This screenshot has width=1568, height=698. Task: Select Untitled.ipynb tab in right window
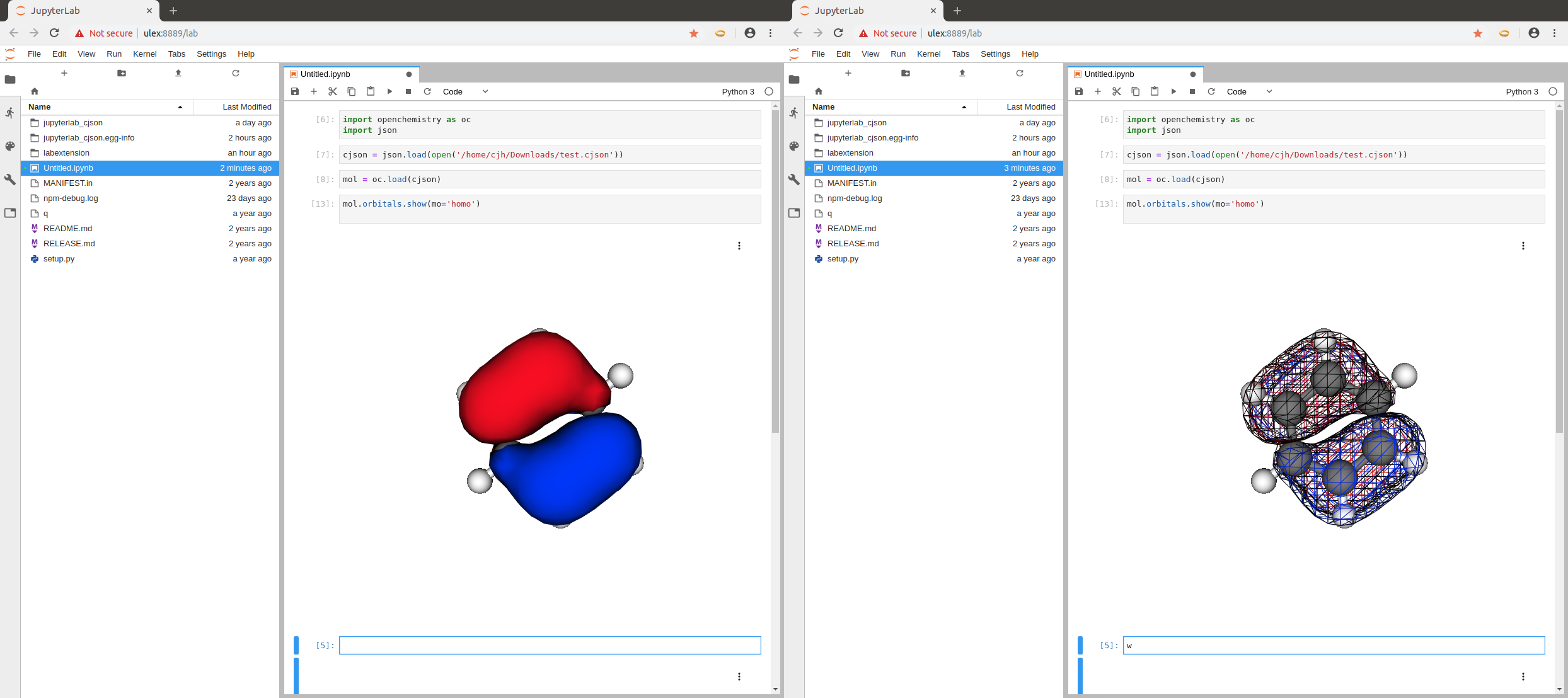click(1135, 74)
